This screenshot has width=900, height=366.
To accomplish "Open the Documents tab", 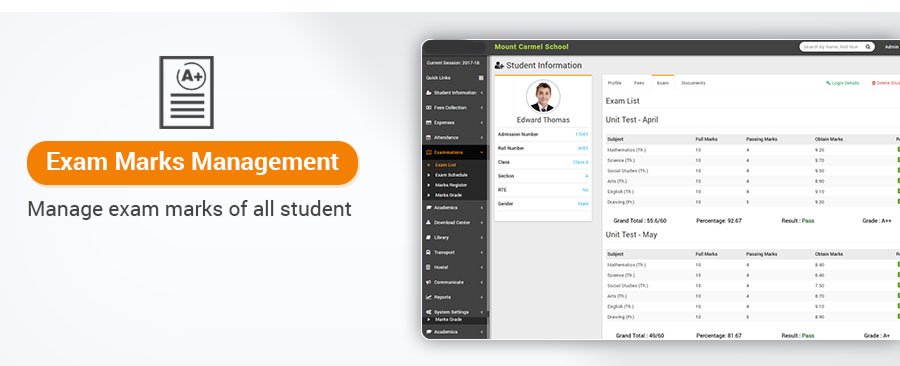I will (x=693, y=83).
